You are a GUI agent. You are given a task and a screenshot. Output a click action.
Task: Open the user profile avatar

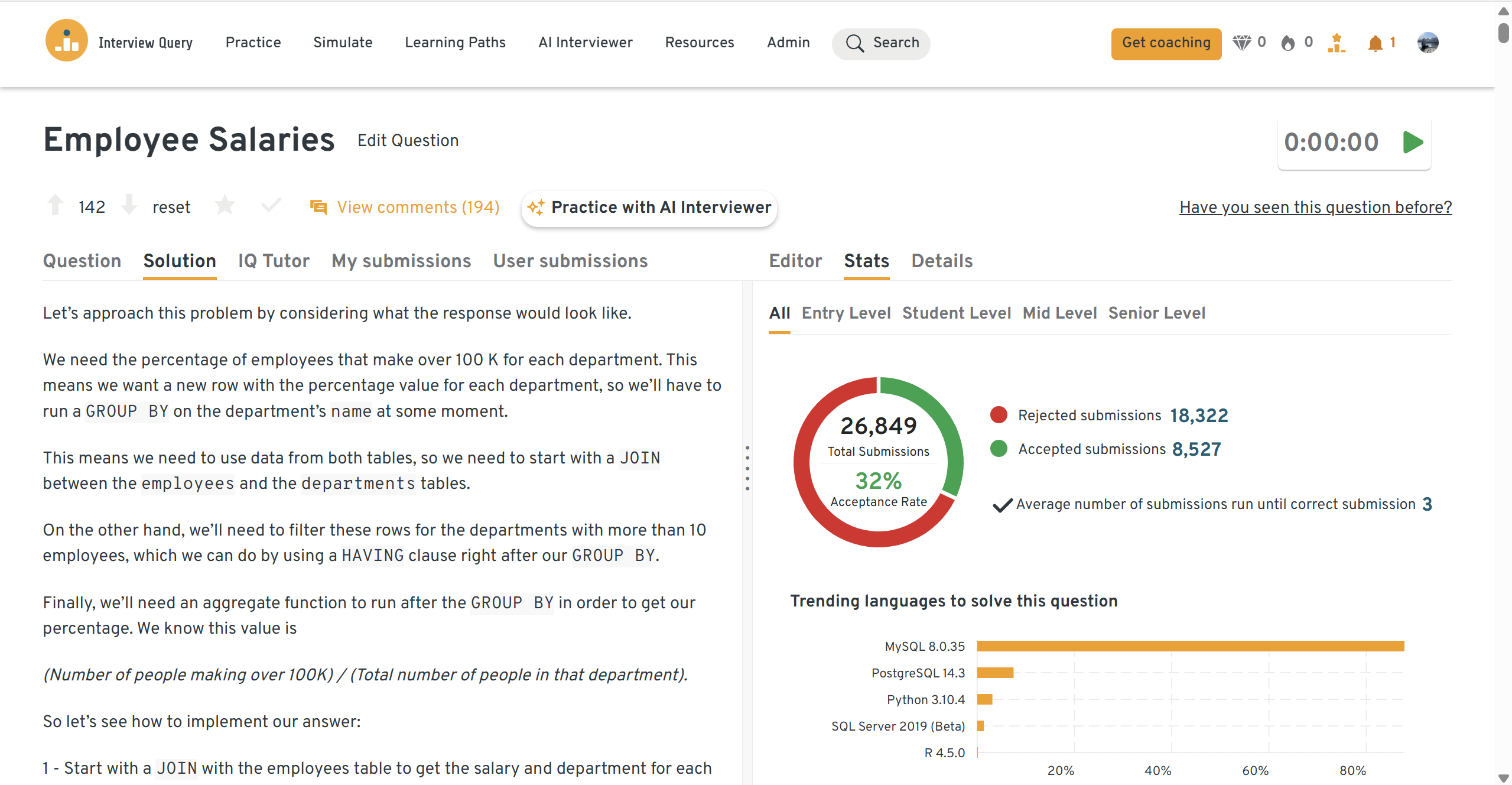(1428, 43)
